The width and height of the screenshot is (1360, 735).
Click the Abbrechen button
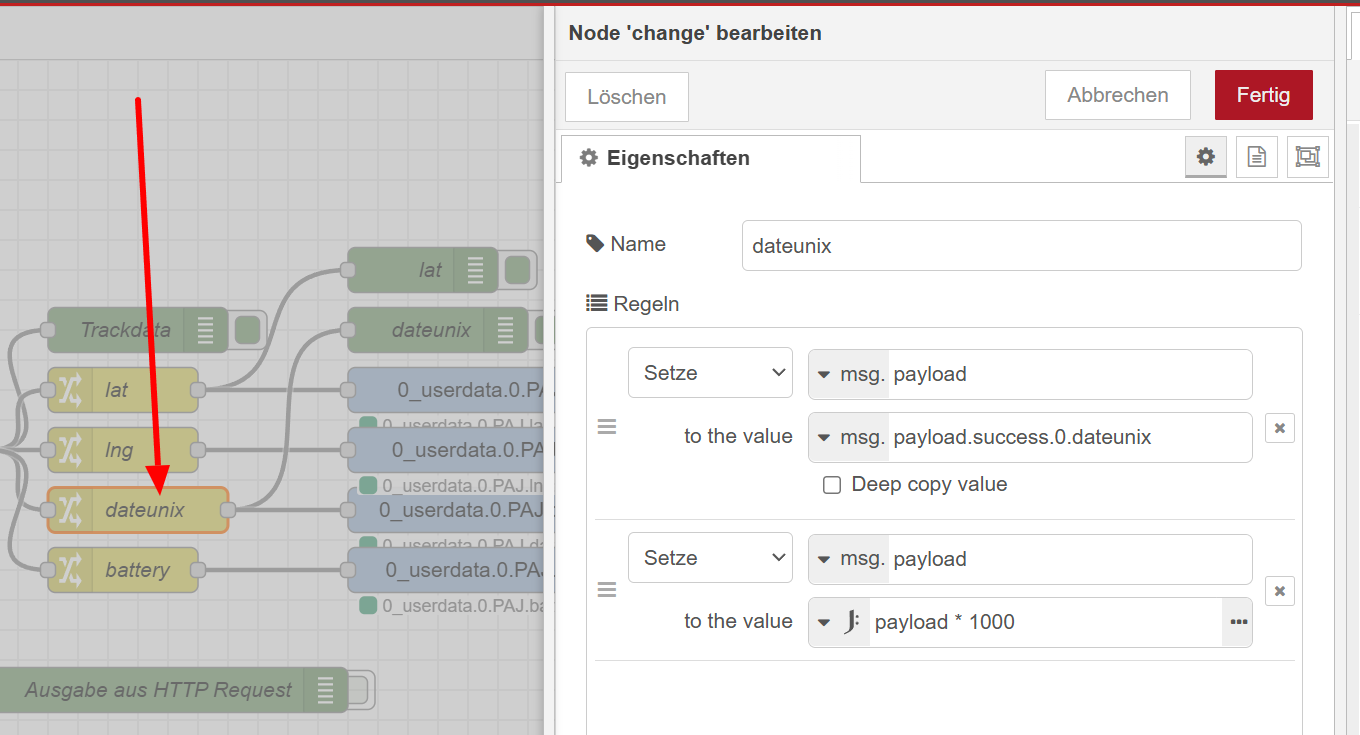pyautogui.click(x=1117, y=95)
